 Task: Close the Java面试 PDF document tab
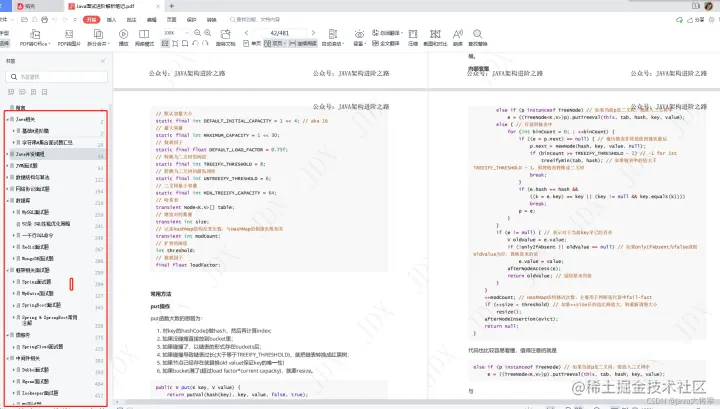click(x=158, y=6)
